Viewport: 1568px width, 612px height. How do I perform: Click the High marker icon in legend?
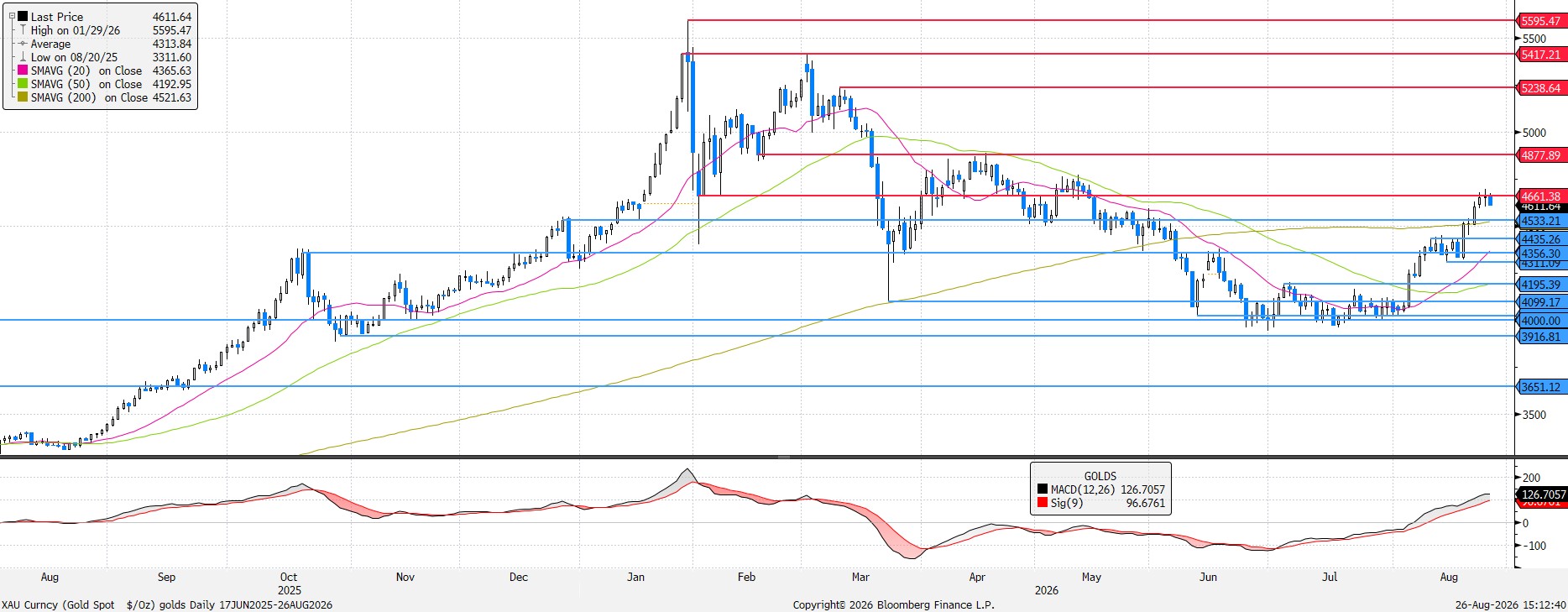pyautogui.click(x=23, y=30)
